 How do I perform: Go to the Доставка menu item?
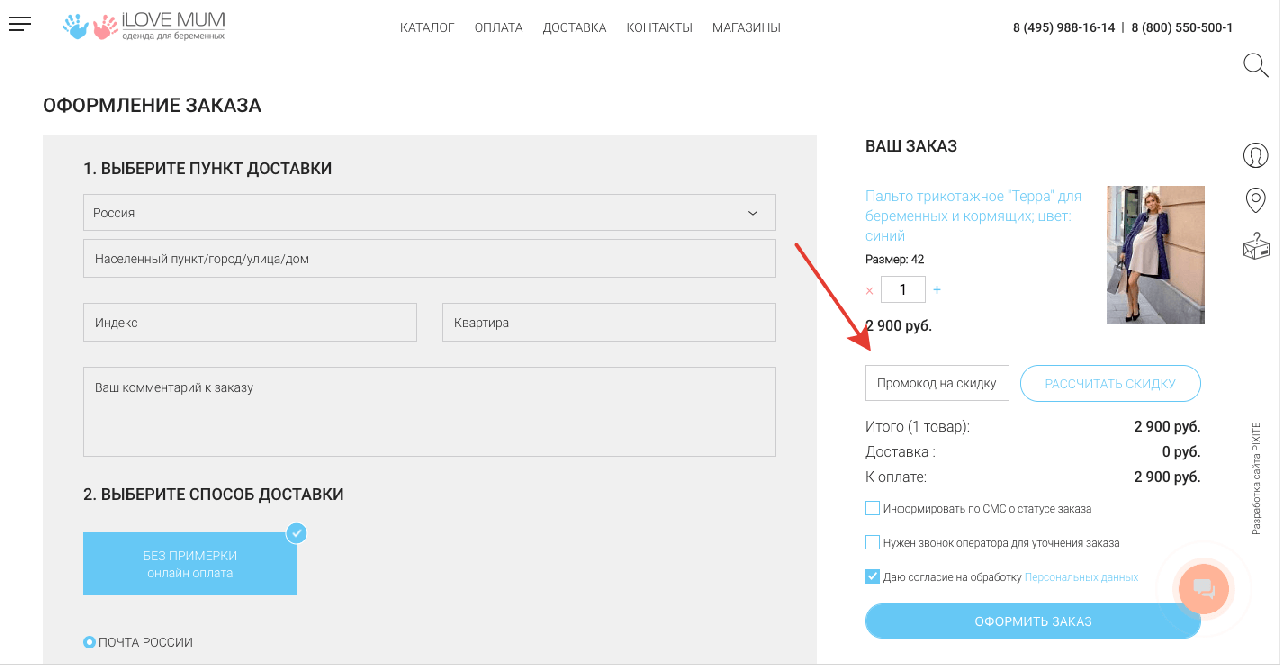574,28
